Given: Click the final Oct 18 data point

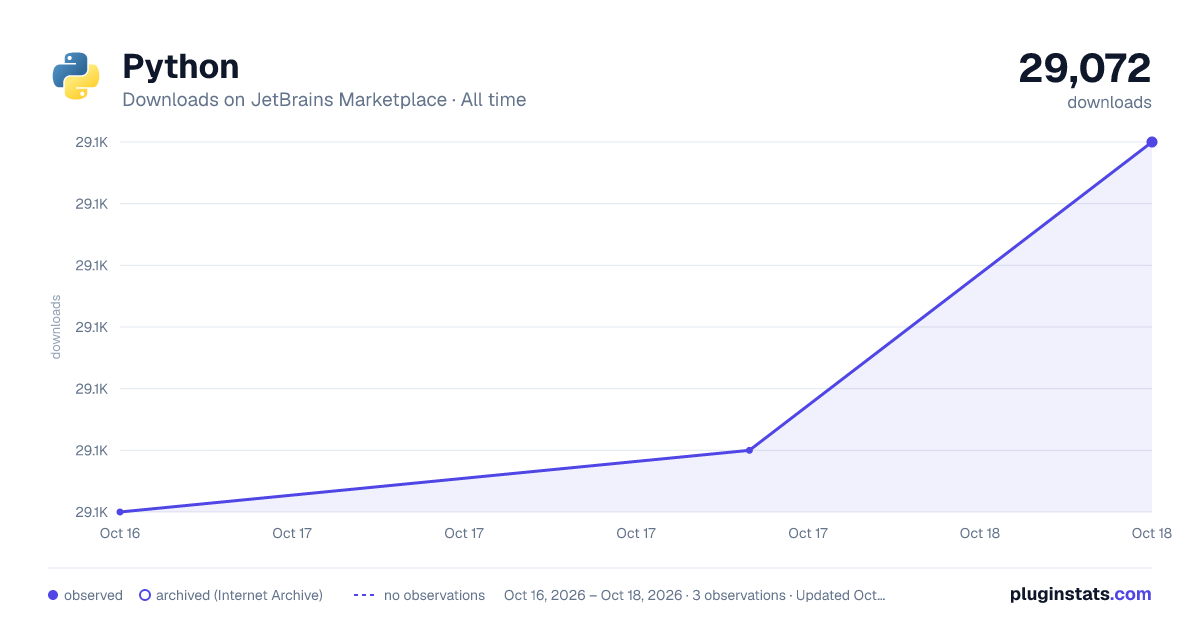Looking at the screenshot, I should tap(1152, 142).
